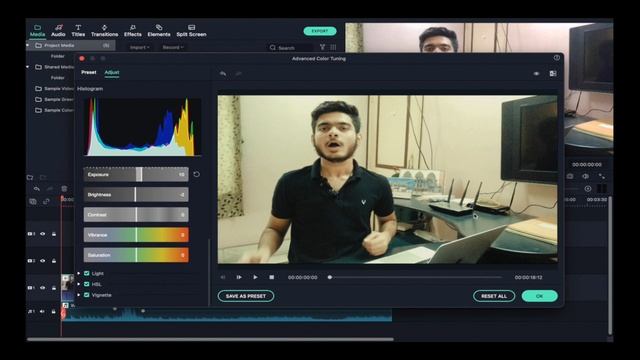Expand the Vignette section
This screenshot has width=640, height=360.
tap(79, 295)
